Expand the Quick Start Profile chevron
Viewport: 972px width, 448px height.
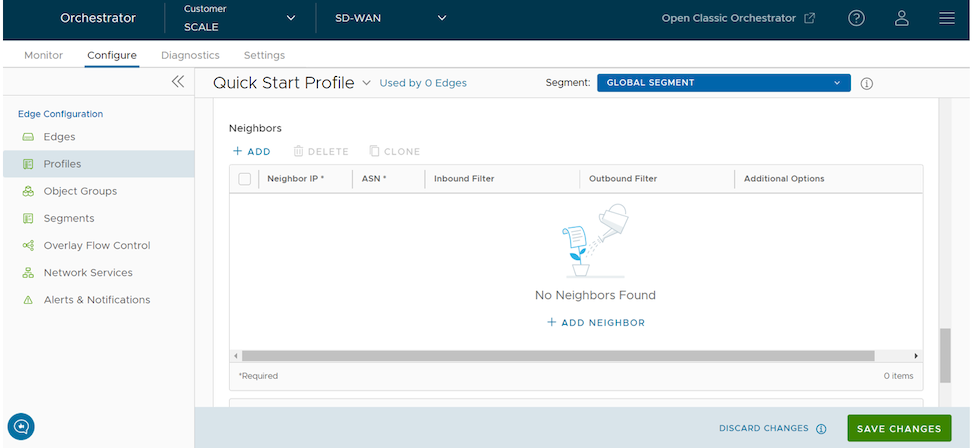[366, 83]
